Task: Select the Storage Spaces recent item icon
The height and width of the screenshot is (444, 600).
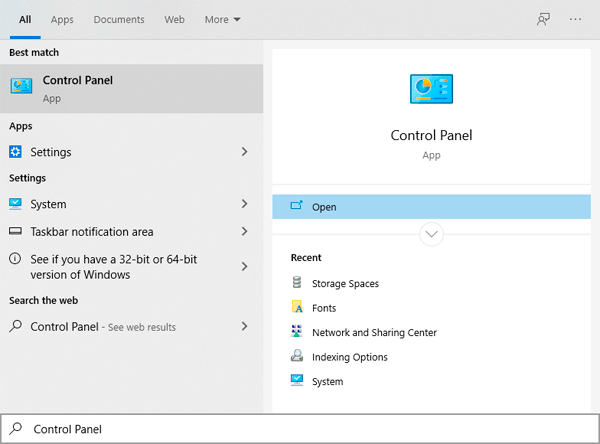Action: (x=297, y=282)
